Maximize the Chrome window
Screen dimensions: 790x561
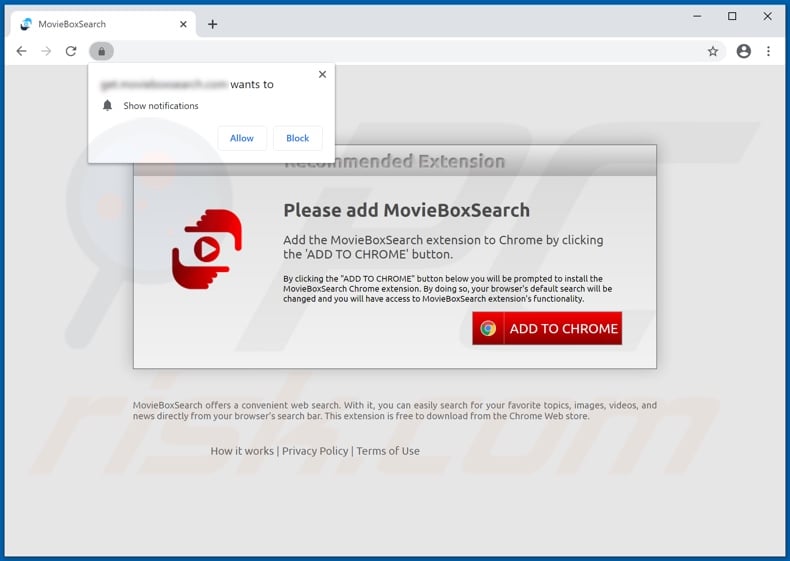[732, 16]
